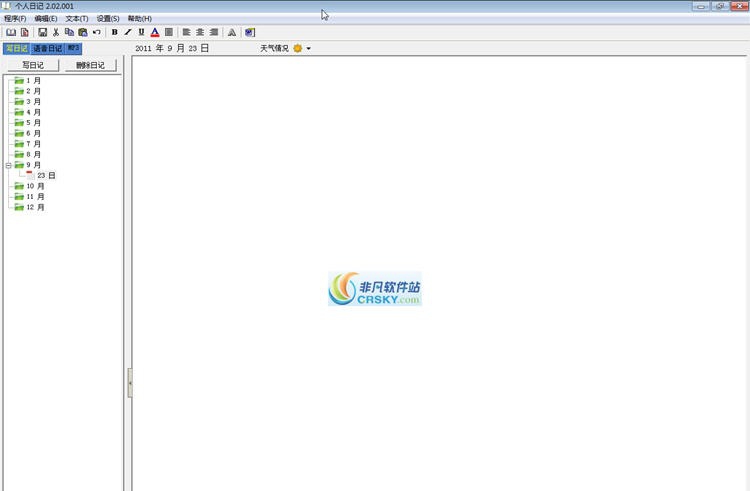Open the 编辑(E) menu
Viewport: 750px width, 491px height.
tap(46, 18)
